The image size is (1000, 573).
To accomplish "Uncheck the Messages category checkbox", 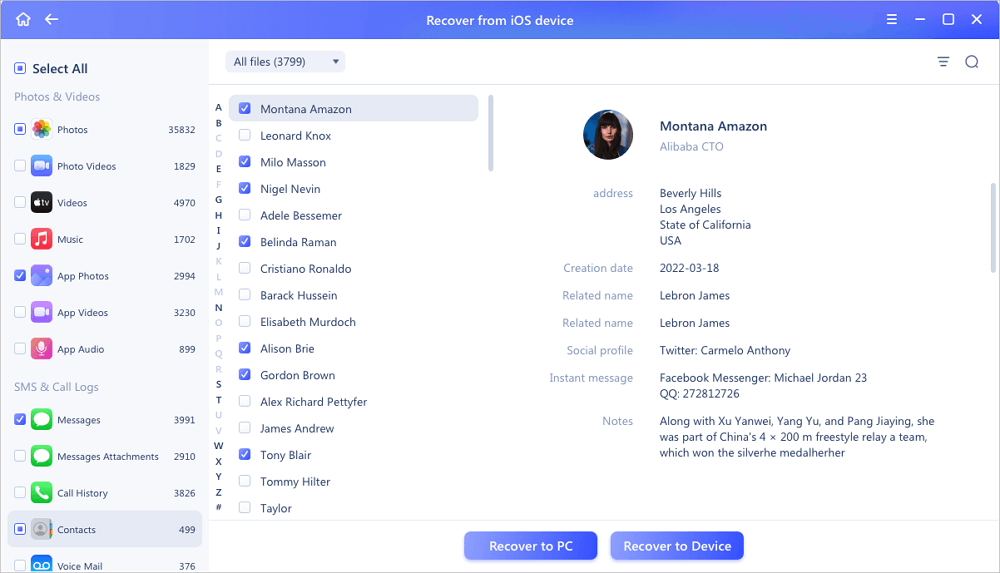I will (x=20, y=419).
